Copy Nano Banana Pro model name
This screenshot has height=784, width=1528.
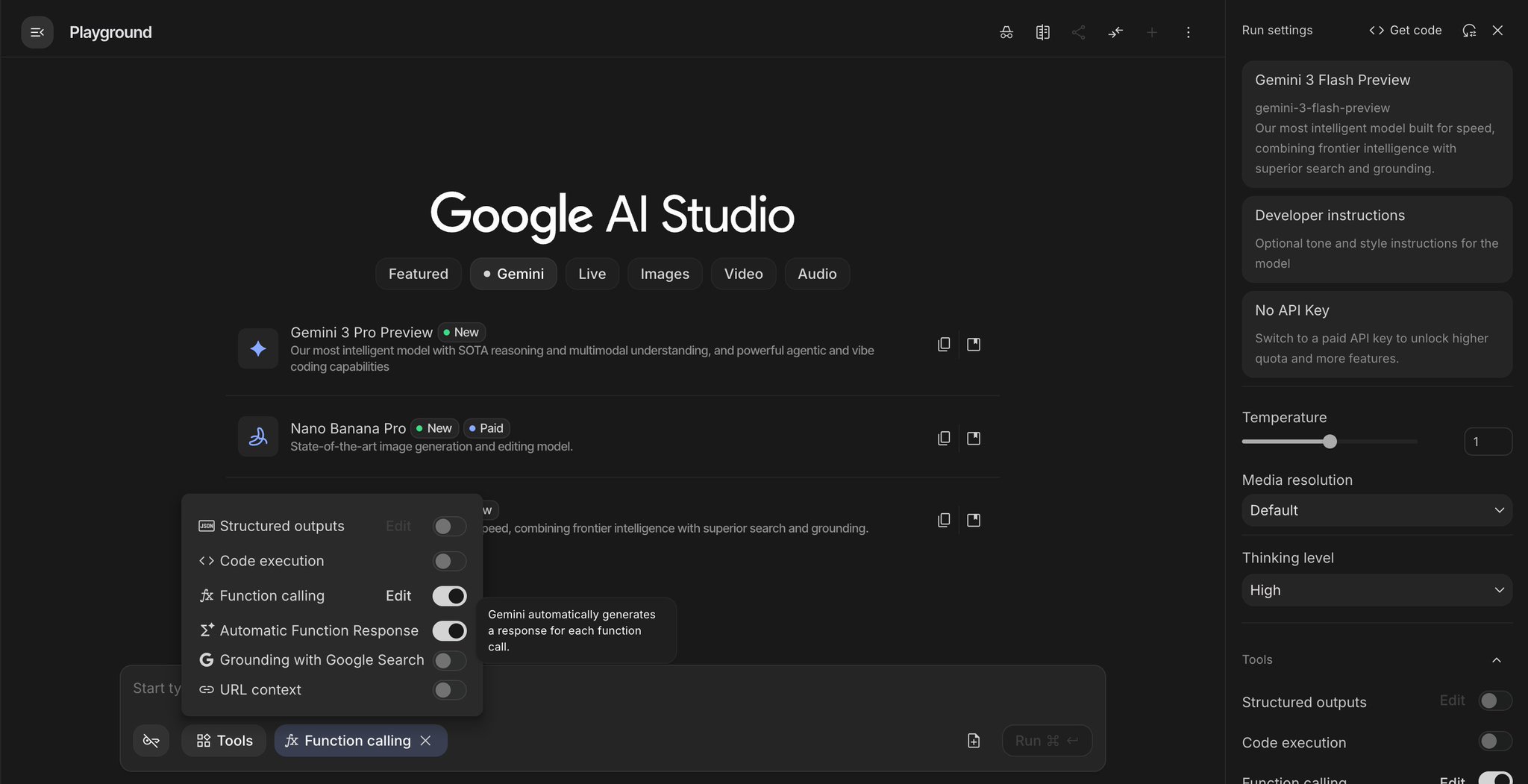tap(944, 438)
